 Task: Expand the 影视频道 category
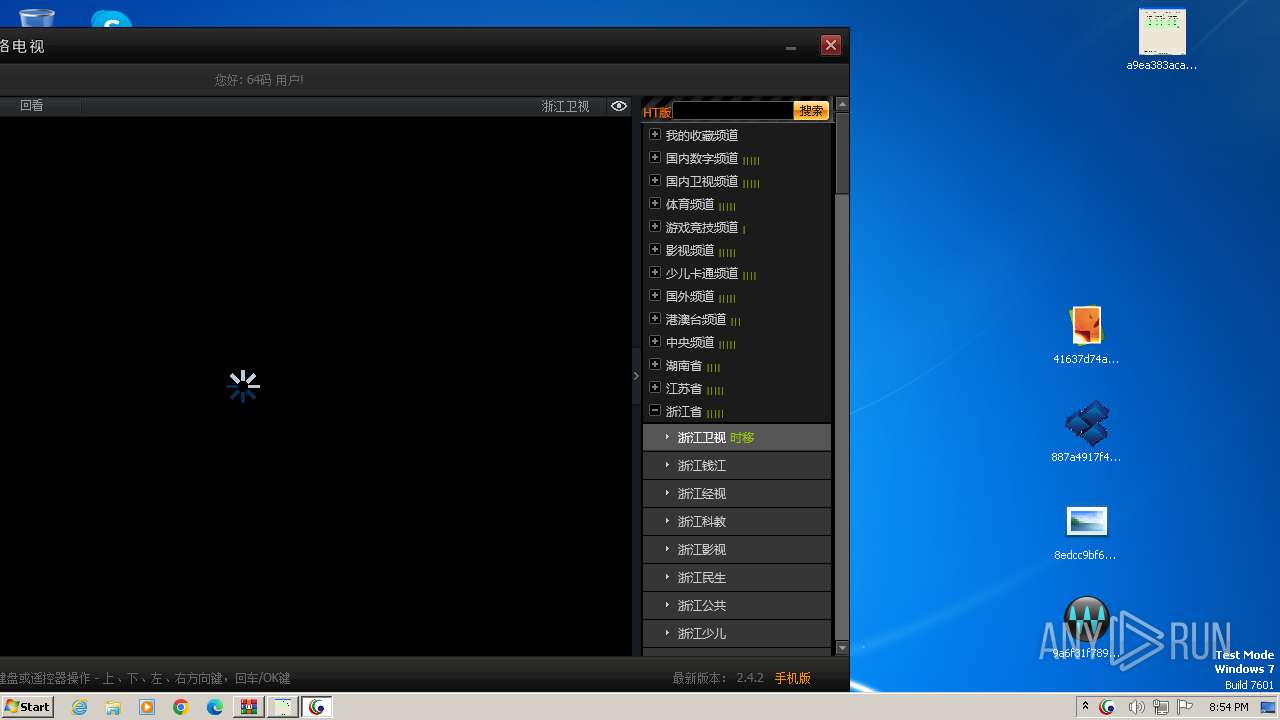point(655,250)
